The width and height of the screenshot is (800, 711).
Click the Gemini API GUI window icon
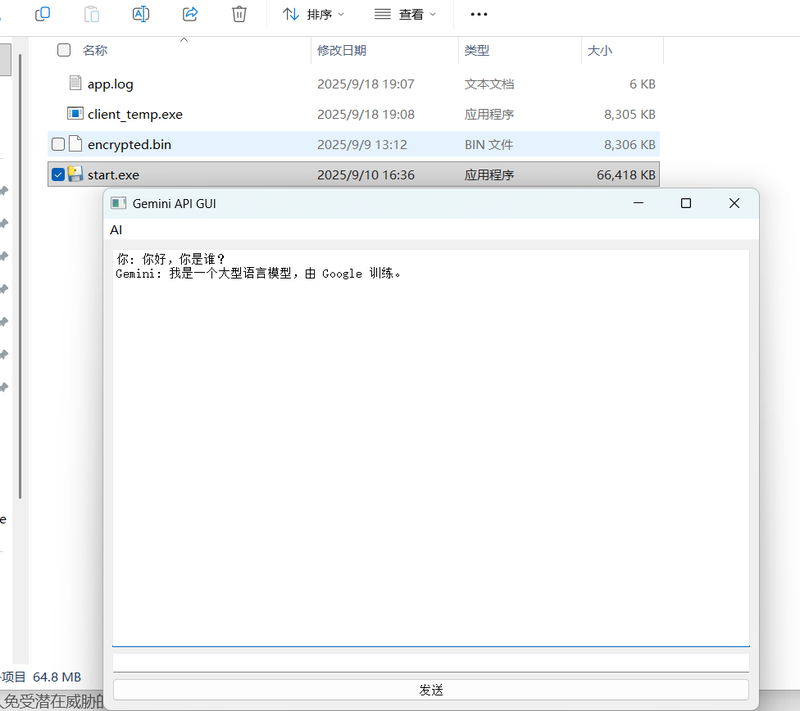coord(118,204)
